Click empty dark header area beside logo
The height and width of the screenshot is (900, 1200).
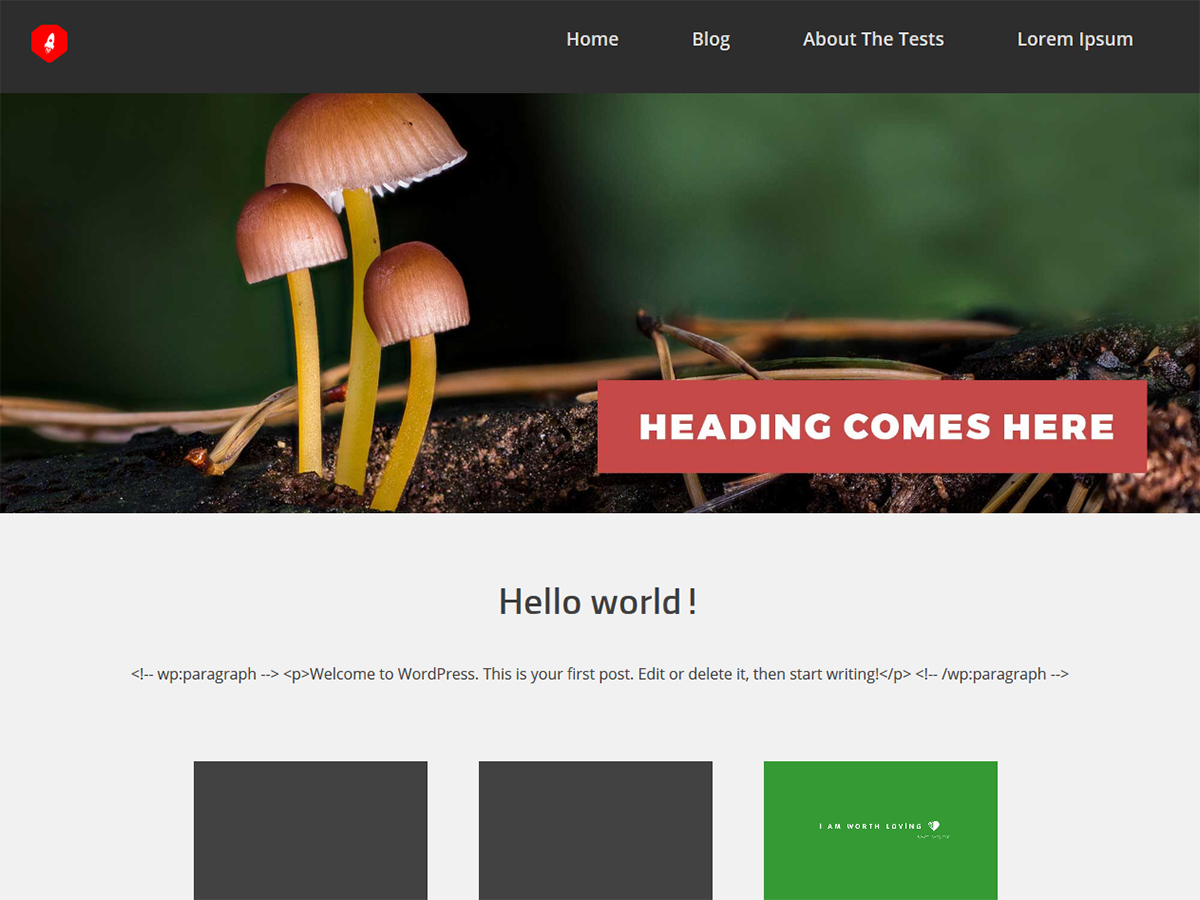[x=300, y=45]
